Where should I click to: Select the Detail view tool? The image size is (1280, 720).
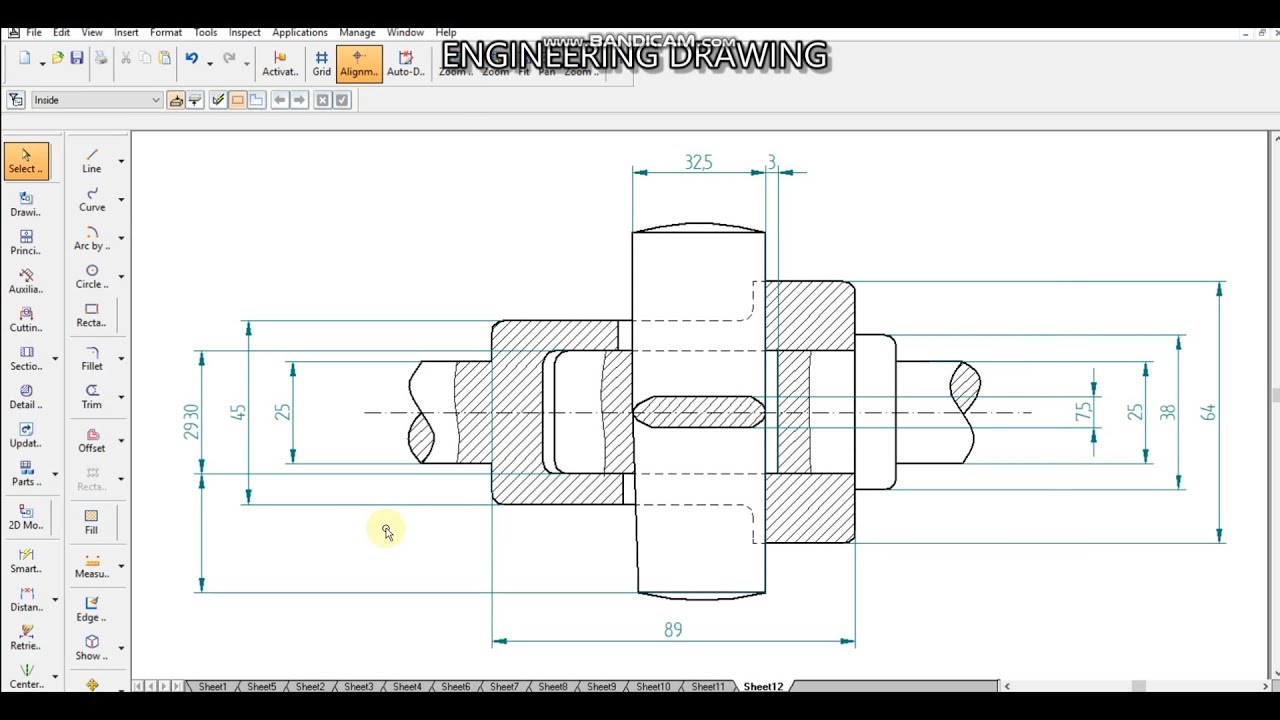pos(26,397)
